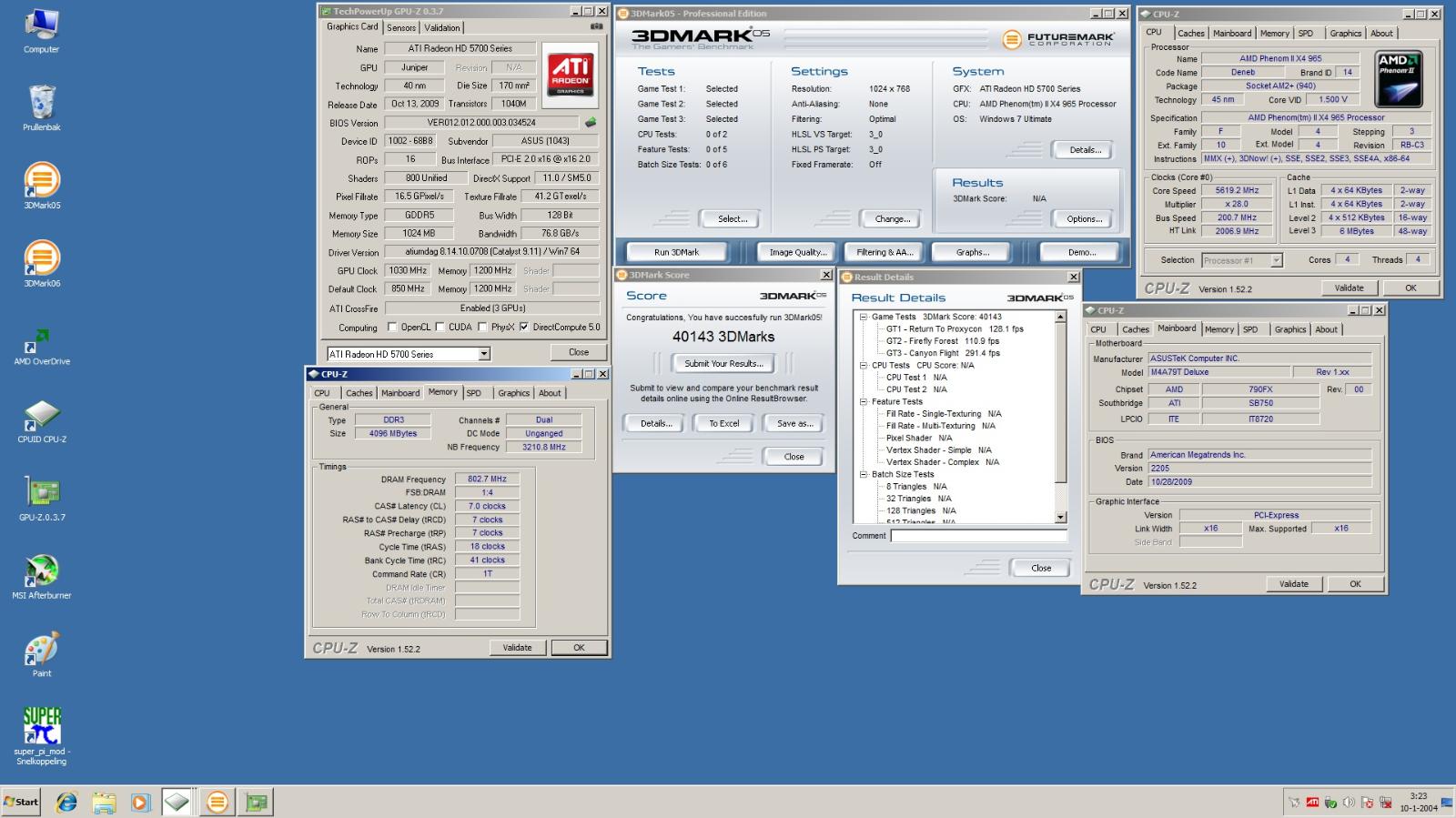Image resolution: width=1456 pixels, height=818 pixels.
Task: Click the Run 3DMark button
Action: pos(677,252)
